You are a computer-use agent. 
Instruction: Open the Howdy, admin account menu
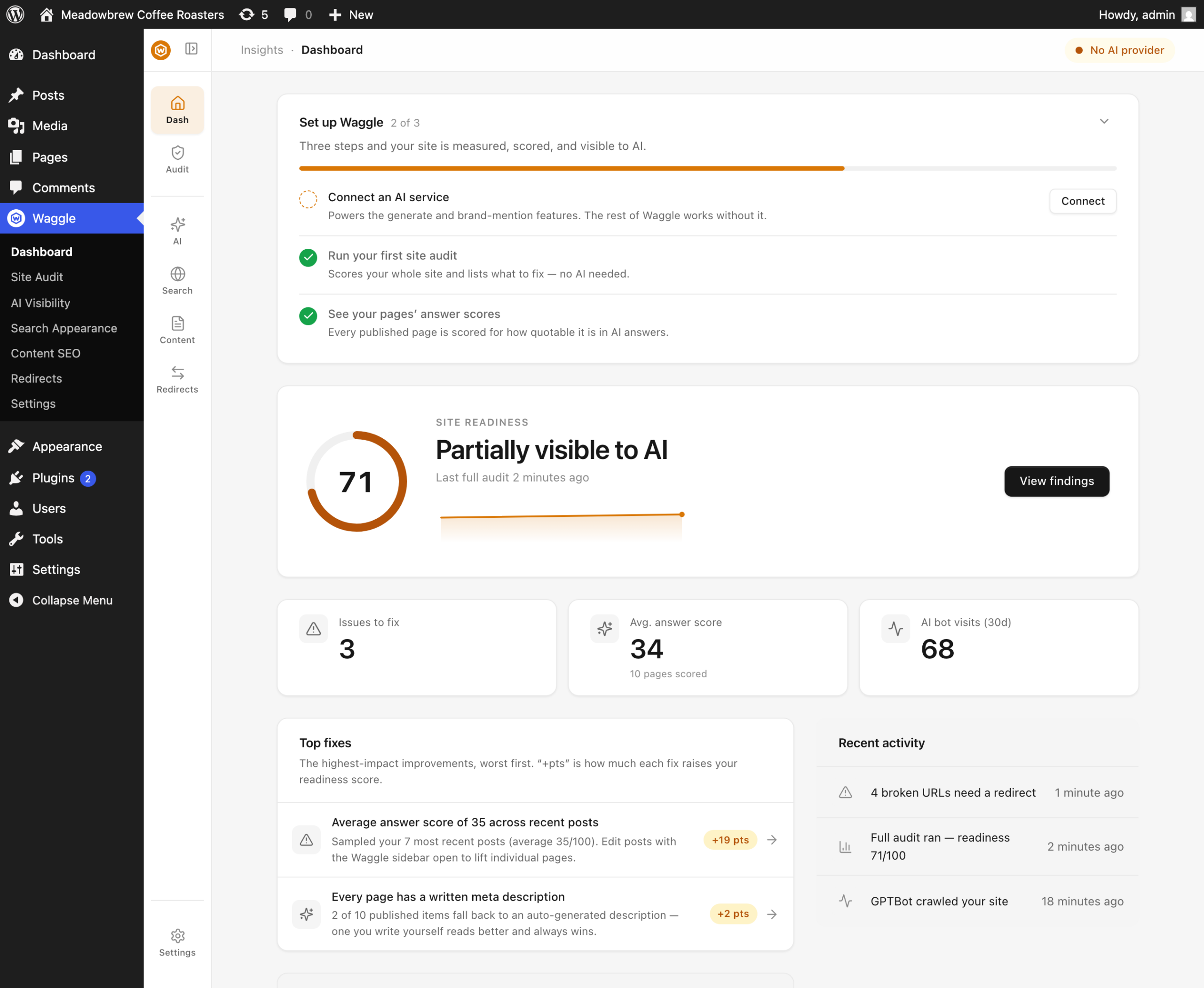coord(1147,14)
